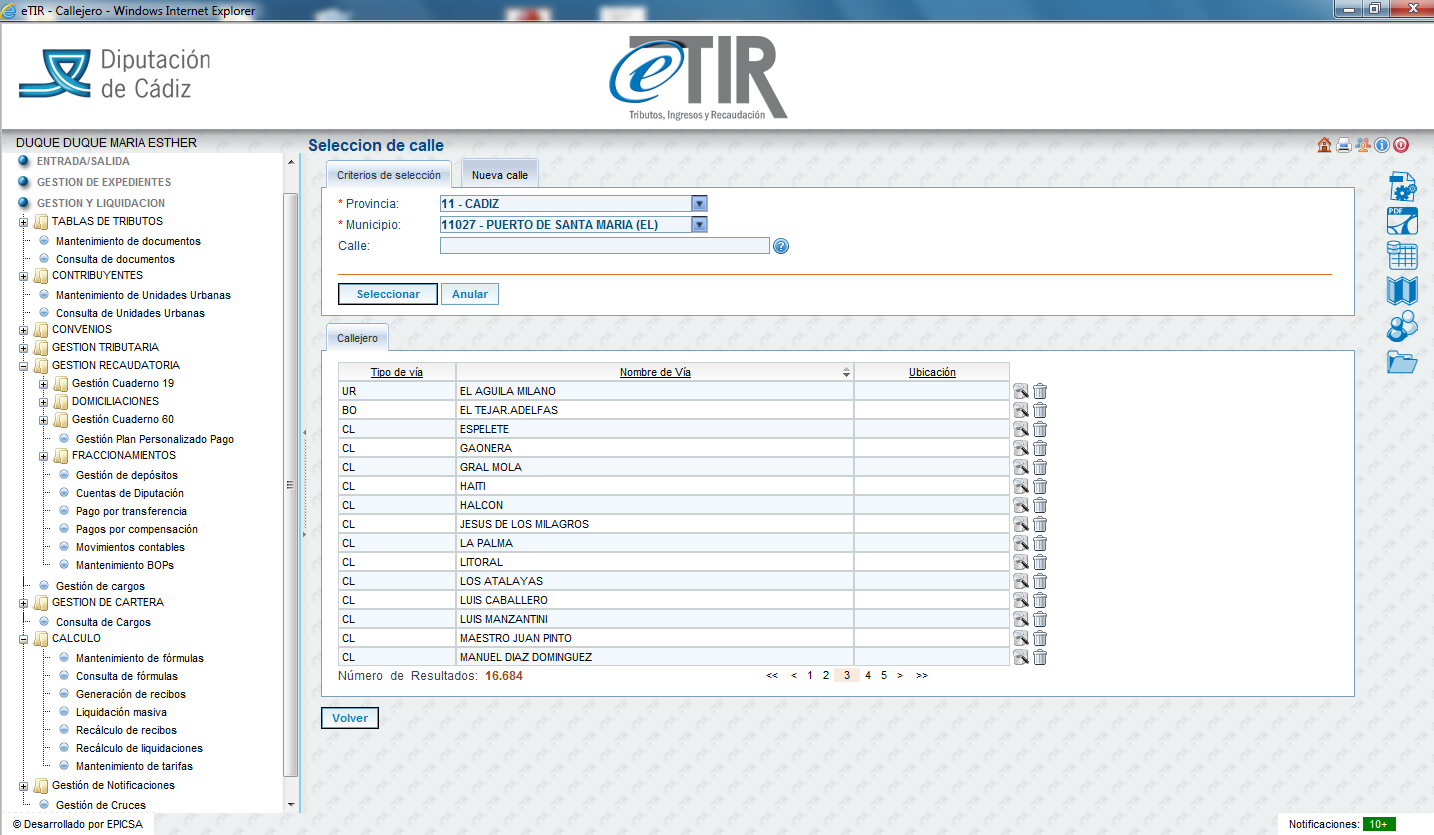Open Pago por transferencia item

131,511
